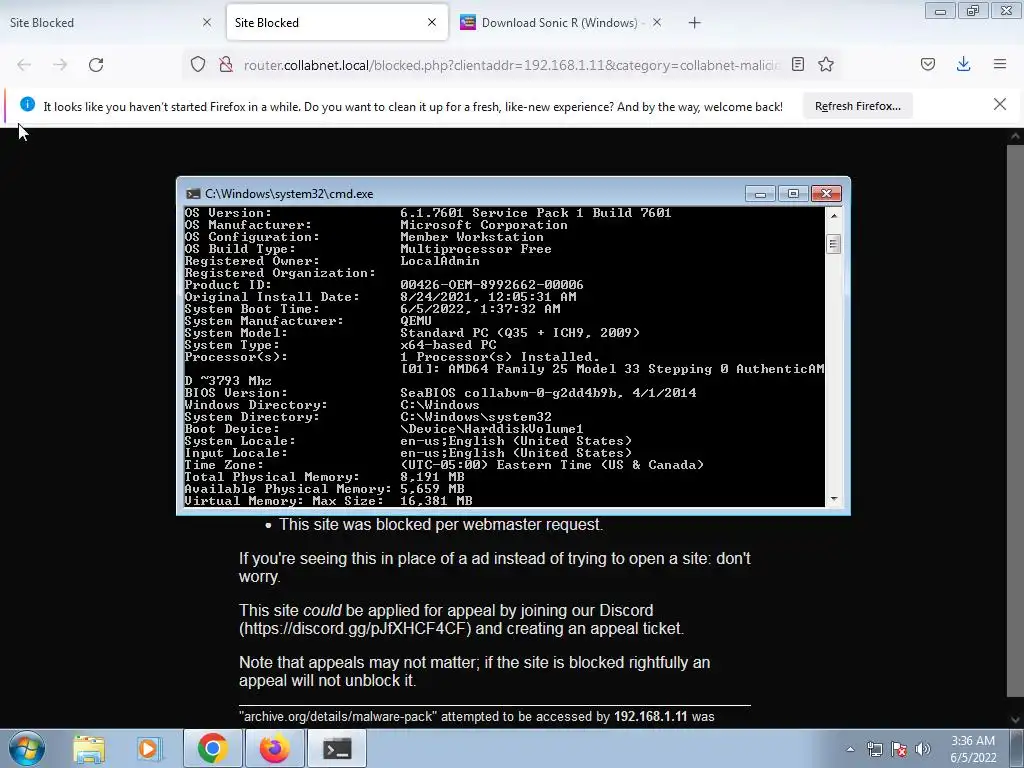Click the Discord invite URL text
The image size is (1024, 768).
pyautogui.click(x=356, y=629)
